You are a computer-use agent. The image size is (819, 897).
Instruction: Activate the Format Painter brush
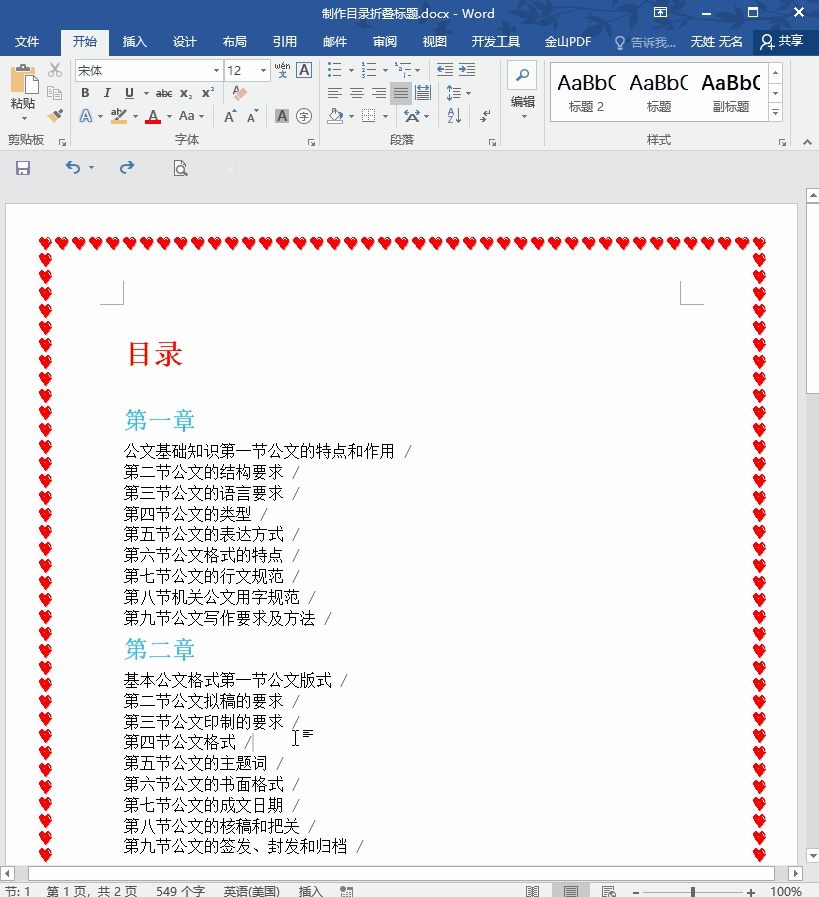pos(55,116)
